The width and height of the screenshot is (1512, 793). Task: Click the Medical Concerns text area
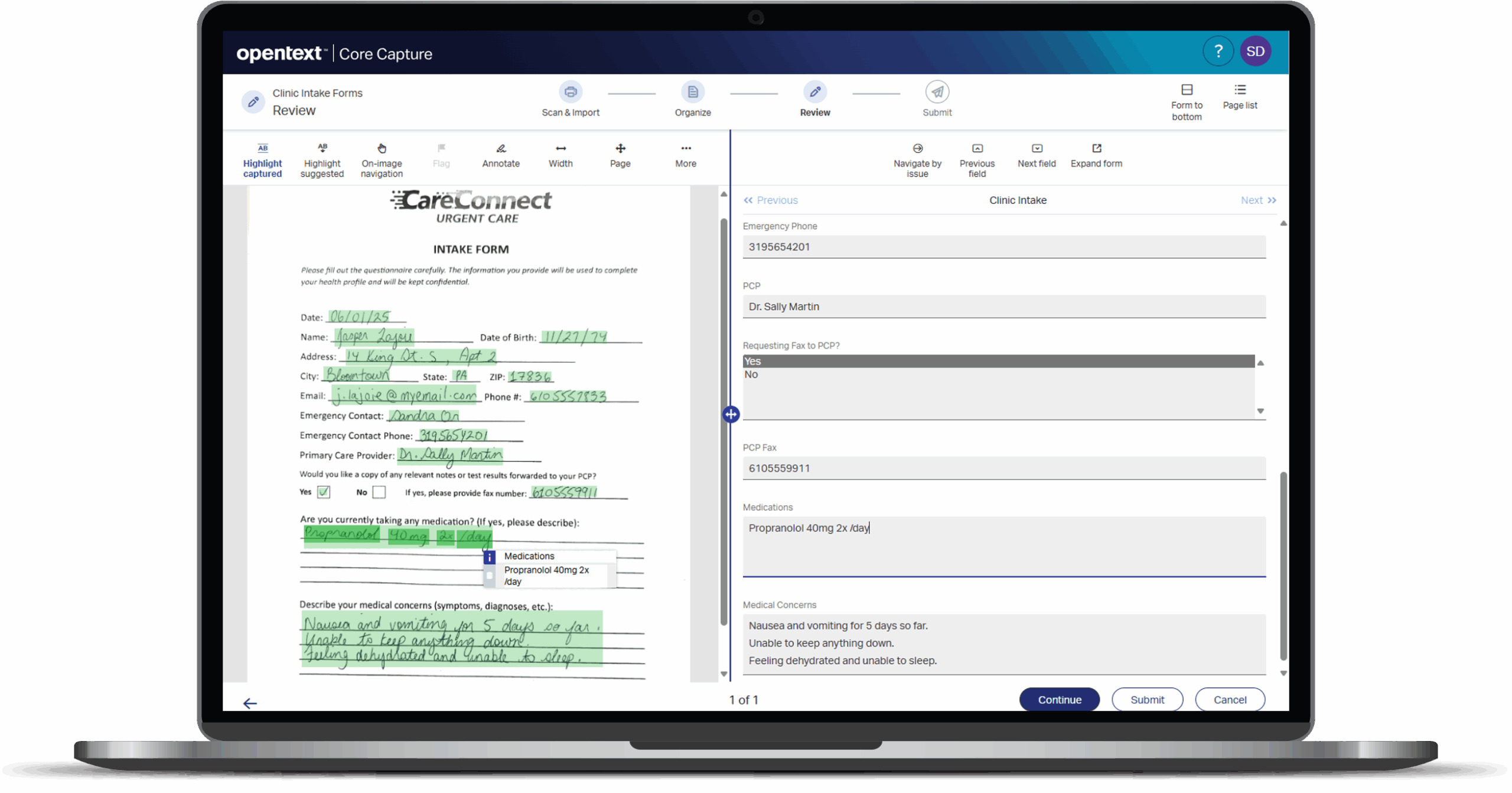tap(1003, 643)
